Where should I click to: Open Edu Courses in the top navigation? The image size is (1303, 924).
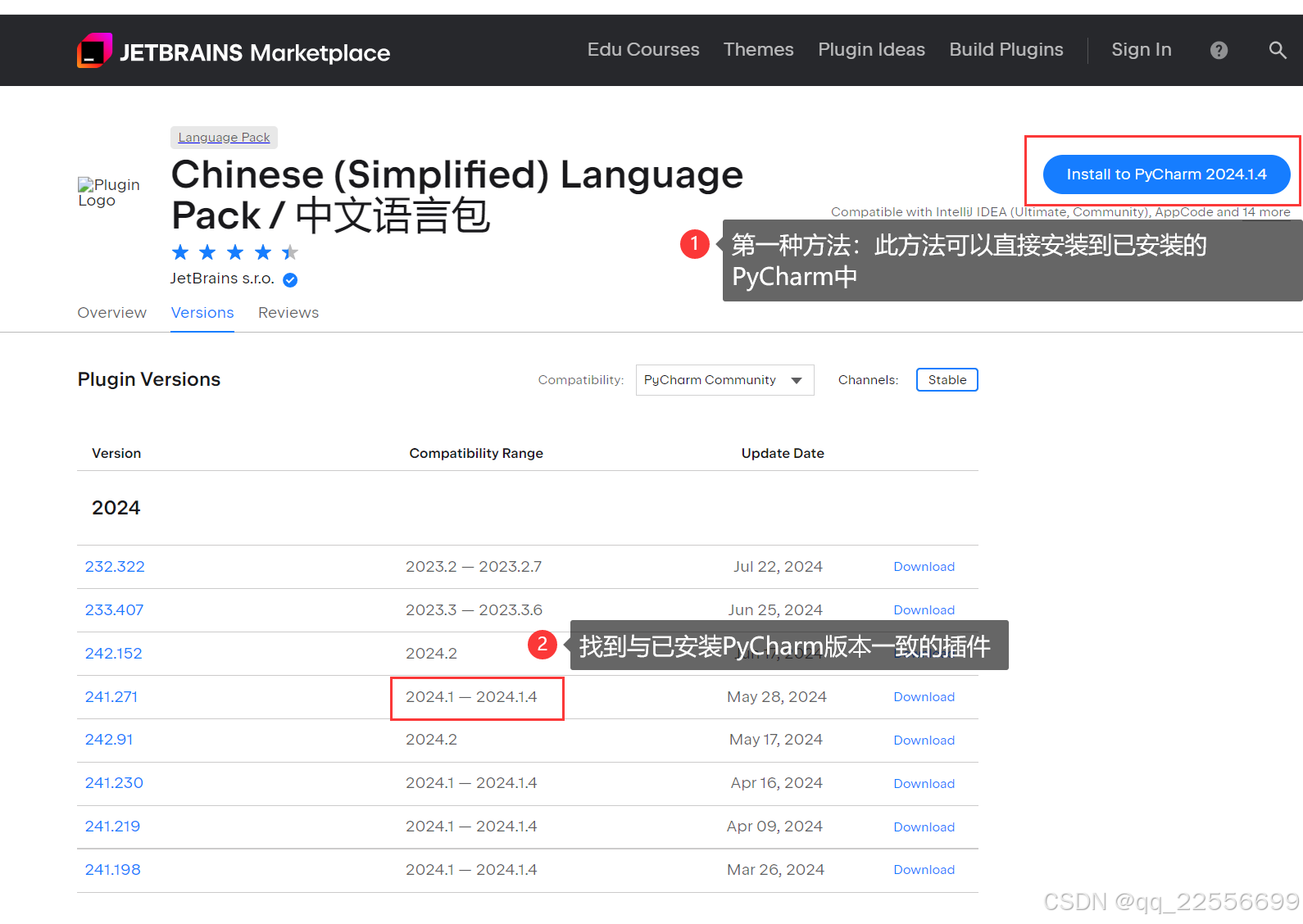pos(643,50)
